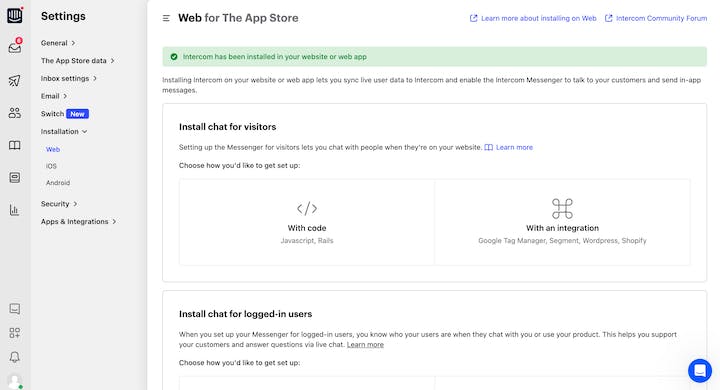Click the external link icon before Learn more about installing

pos(473,18)
